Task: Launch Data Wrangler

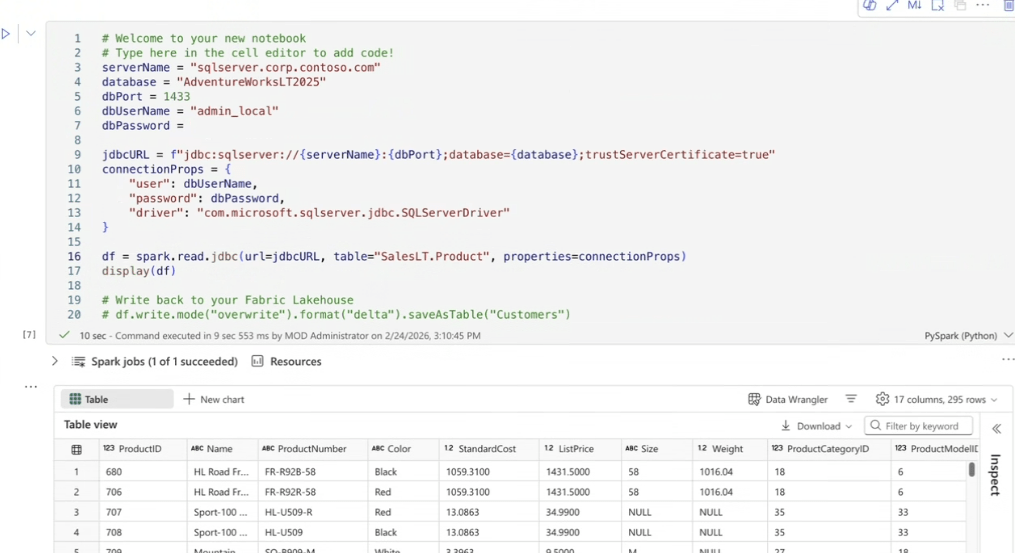Action: click(x=788, y=399)
